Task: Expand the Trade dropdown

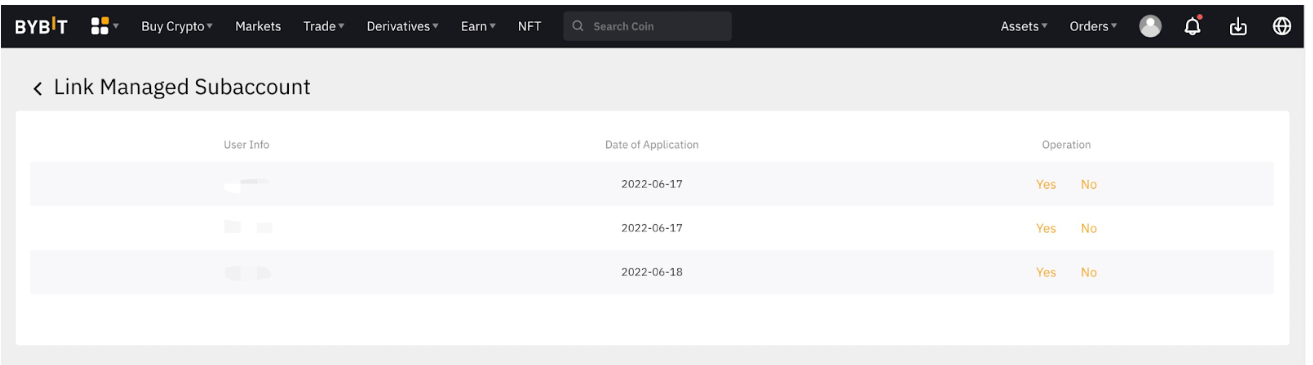Action: 324,27
